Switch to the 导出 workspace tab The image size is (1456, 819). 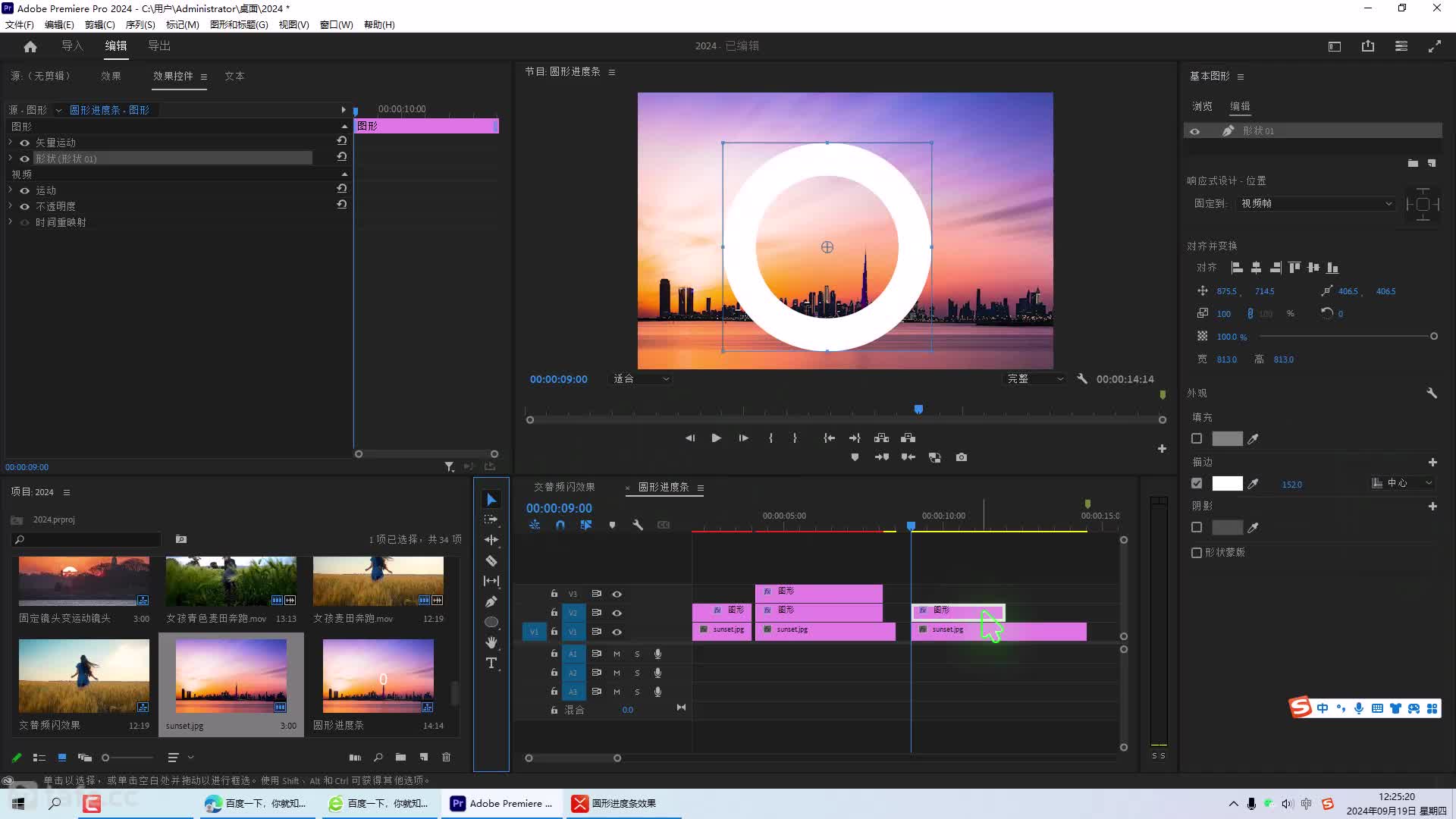tap(159, 46)
